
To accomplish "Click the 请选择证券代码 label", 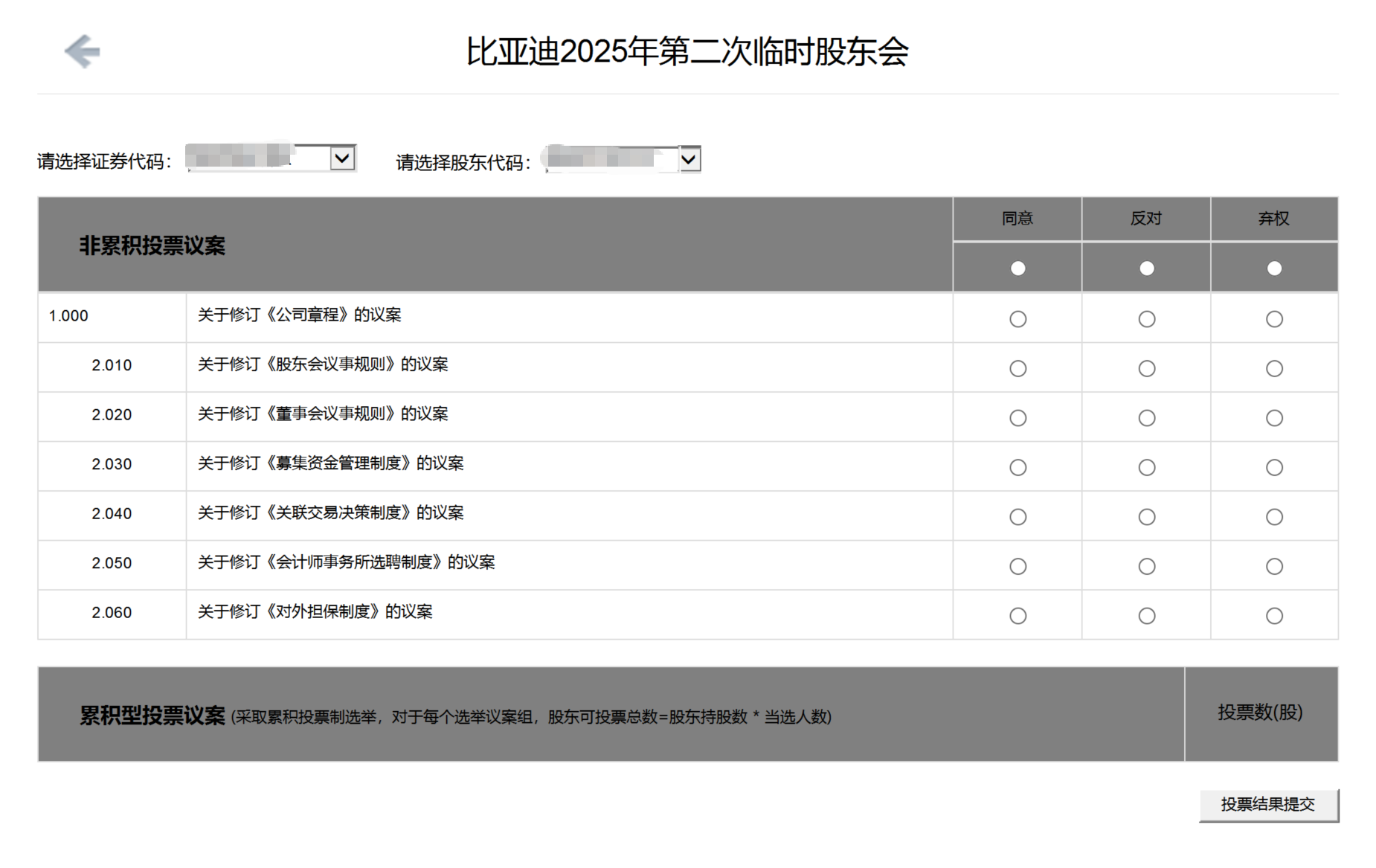I will tap(105, 161).
